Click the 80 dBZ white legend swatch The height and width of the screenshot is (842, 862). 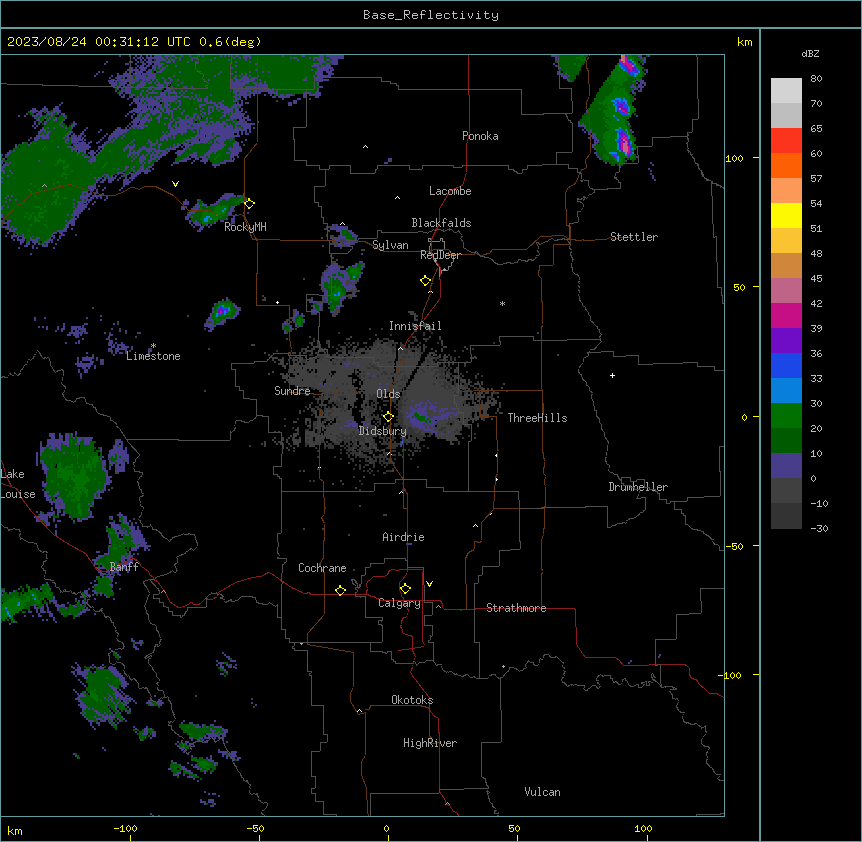(x=786, y=91)
